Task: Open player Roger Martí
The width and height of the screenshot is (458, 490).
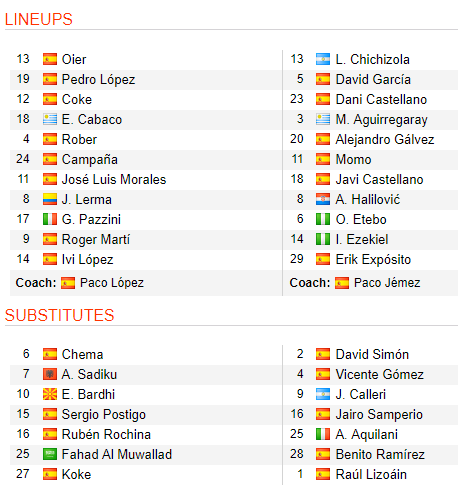Action: pyautogui.click(x=96, y=239)
